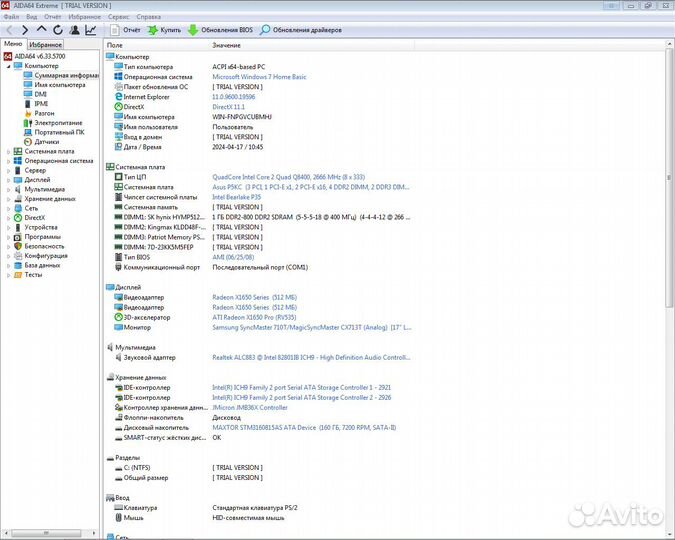The image size is (675, 540).
Task: Click the Программы tree item icon
Action: point(18,237)
